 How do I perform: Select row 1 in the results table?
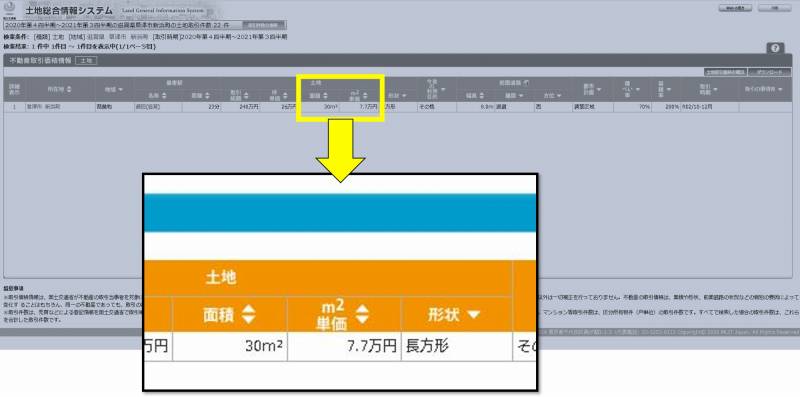click(x=398, y=108)
